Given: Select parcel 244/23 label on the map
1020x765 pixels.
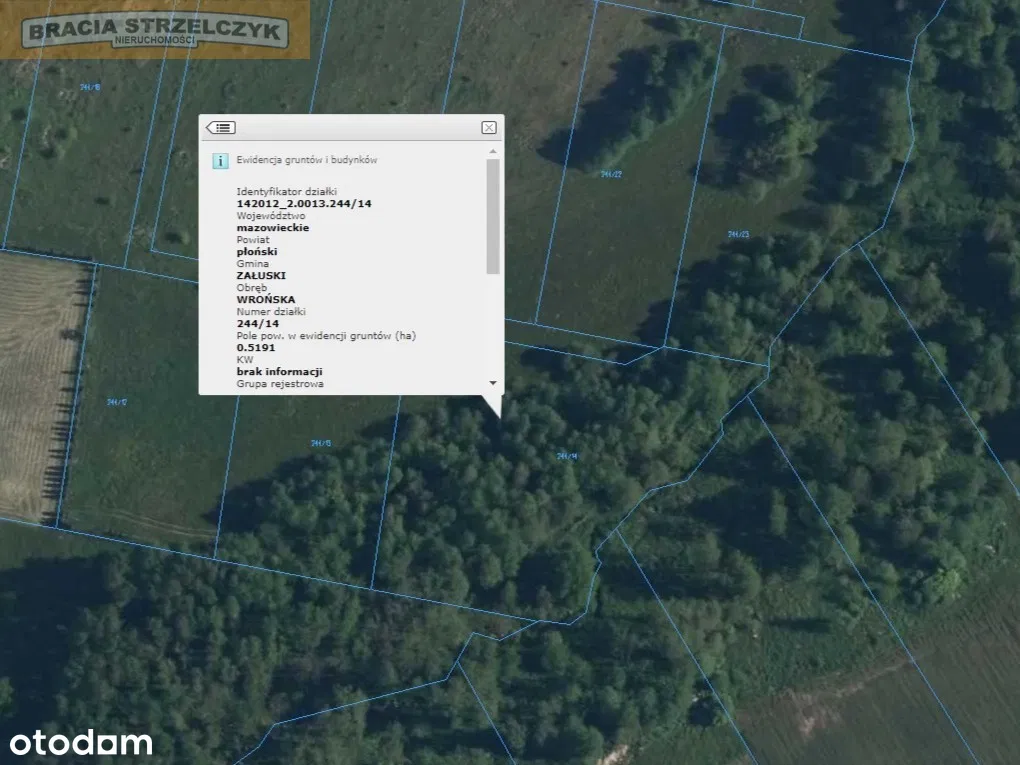Looking at the screenshot, I should tap(738, 234).
